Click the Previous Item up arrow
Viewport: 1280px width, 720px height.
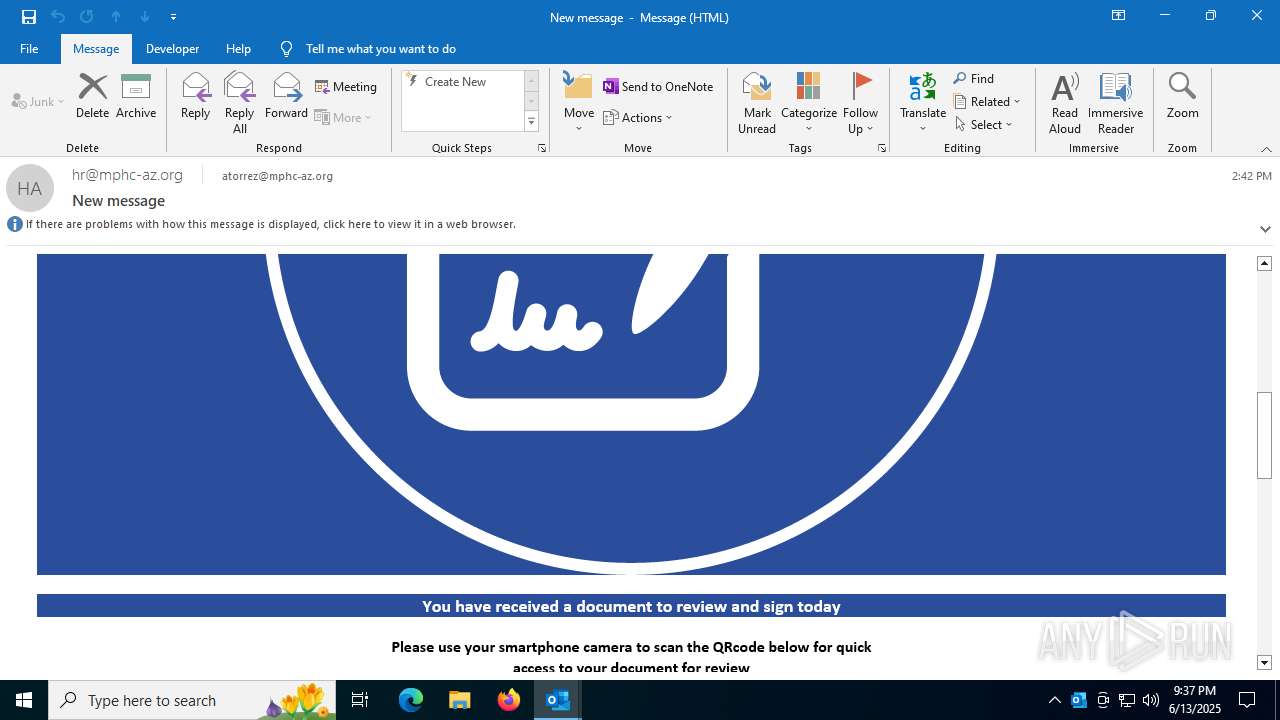tap(116, 17)
